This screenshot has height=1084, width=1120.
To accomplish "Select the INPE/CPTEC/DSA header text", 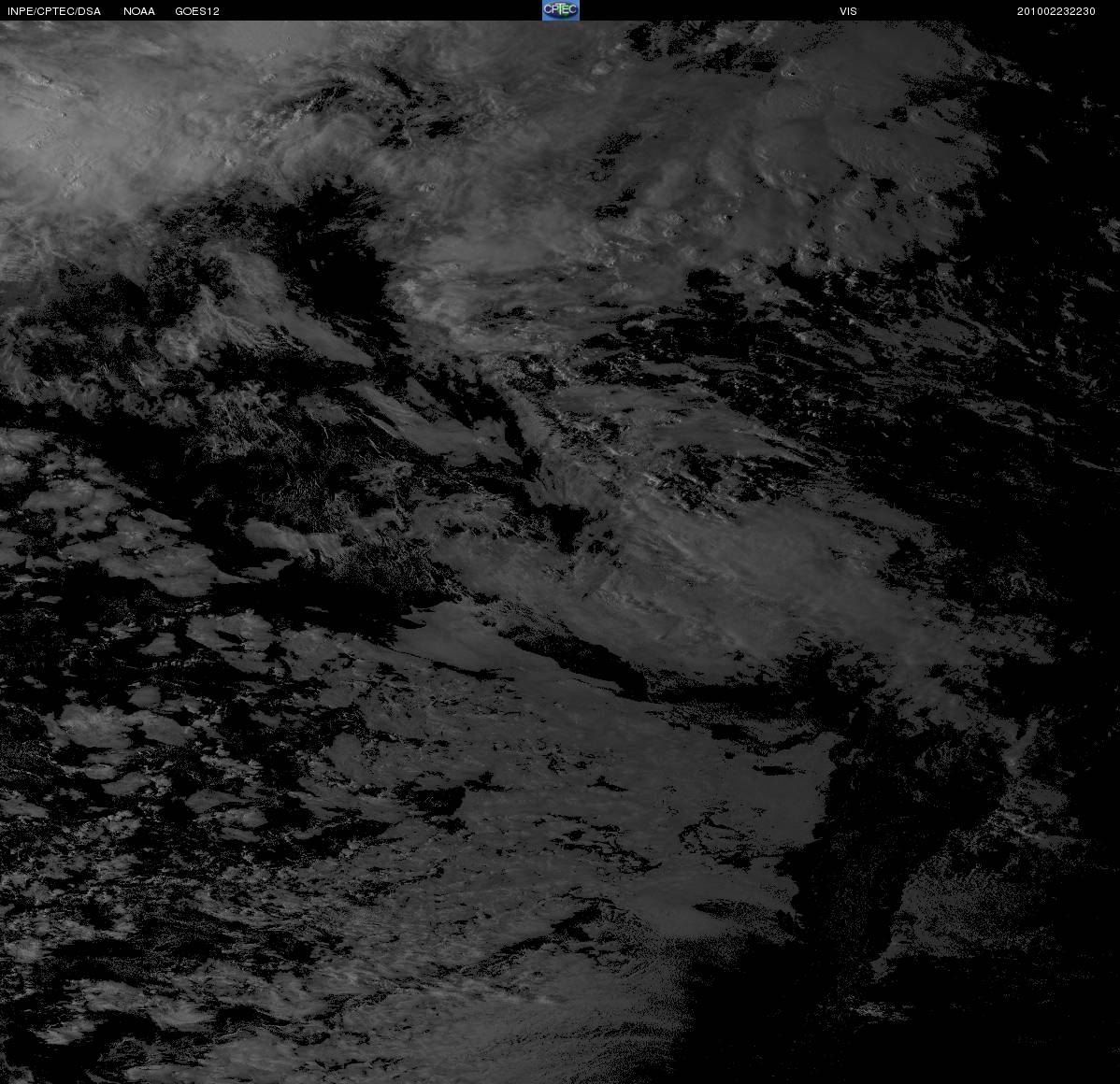I will [54, 11].
